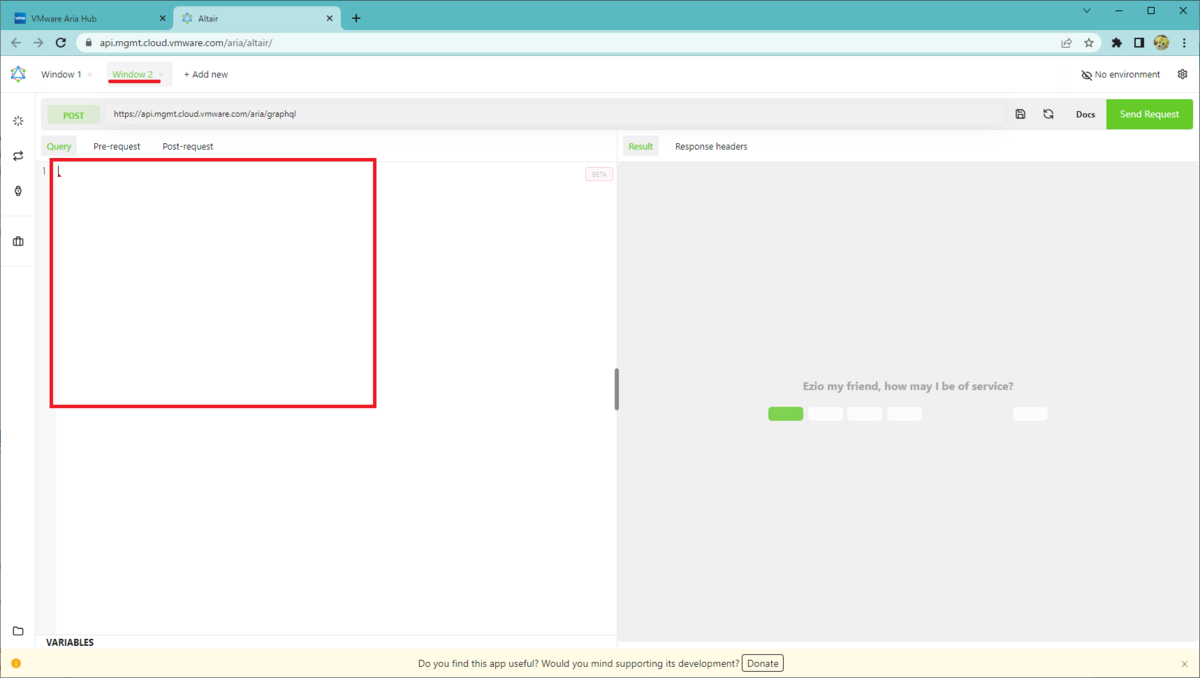Click the watch icon in left sidebar
Image resolution: width=1200 pixels, height=678 pixels.
pyautogui.click(x=18, y=191)
